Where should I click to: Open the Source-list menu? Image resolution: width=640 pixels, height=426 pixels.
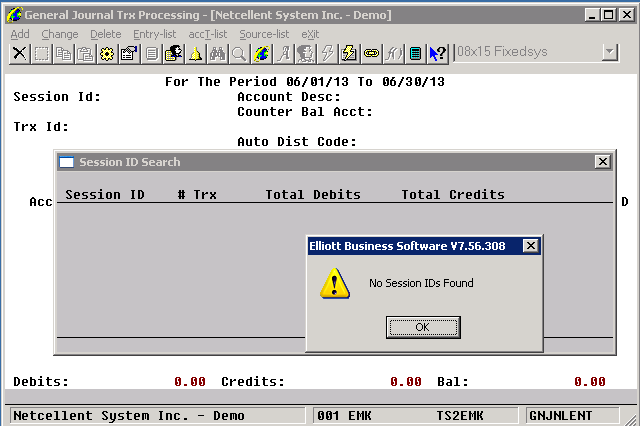coord(264,34)
